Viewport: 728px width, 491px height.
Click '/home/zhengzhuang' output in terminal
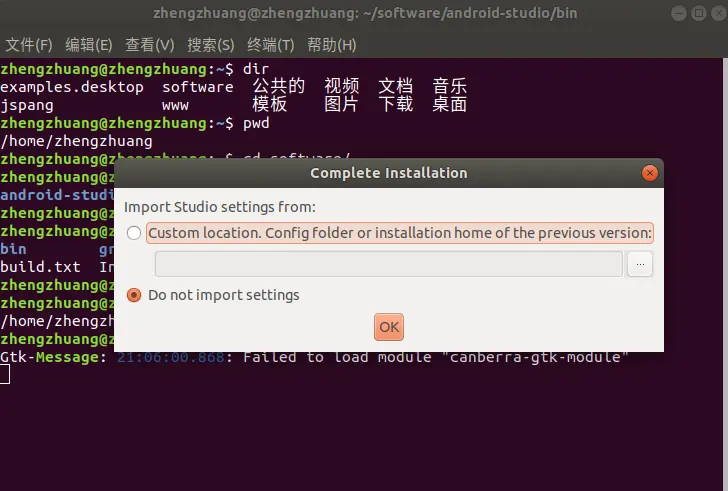click(x=77, y=141)
